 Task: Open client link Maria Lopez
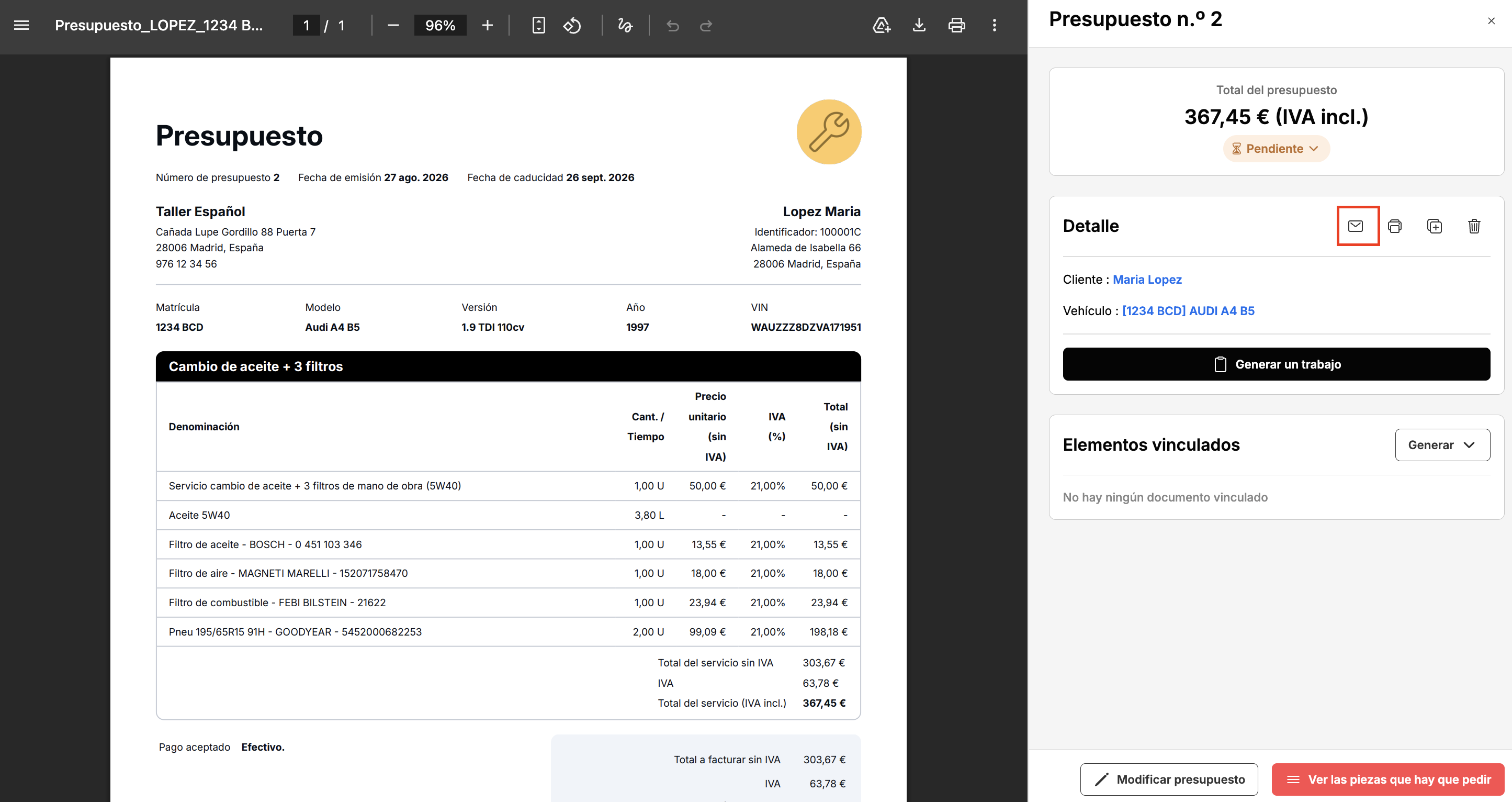coord(1147,280)
